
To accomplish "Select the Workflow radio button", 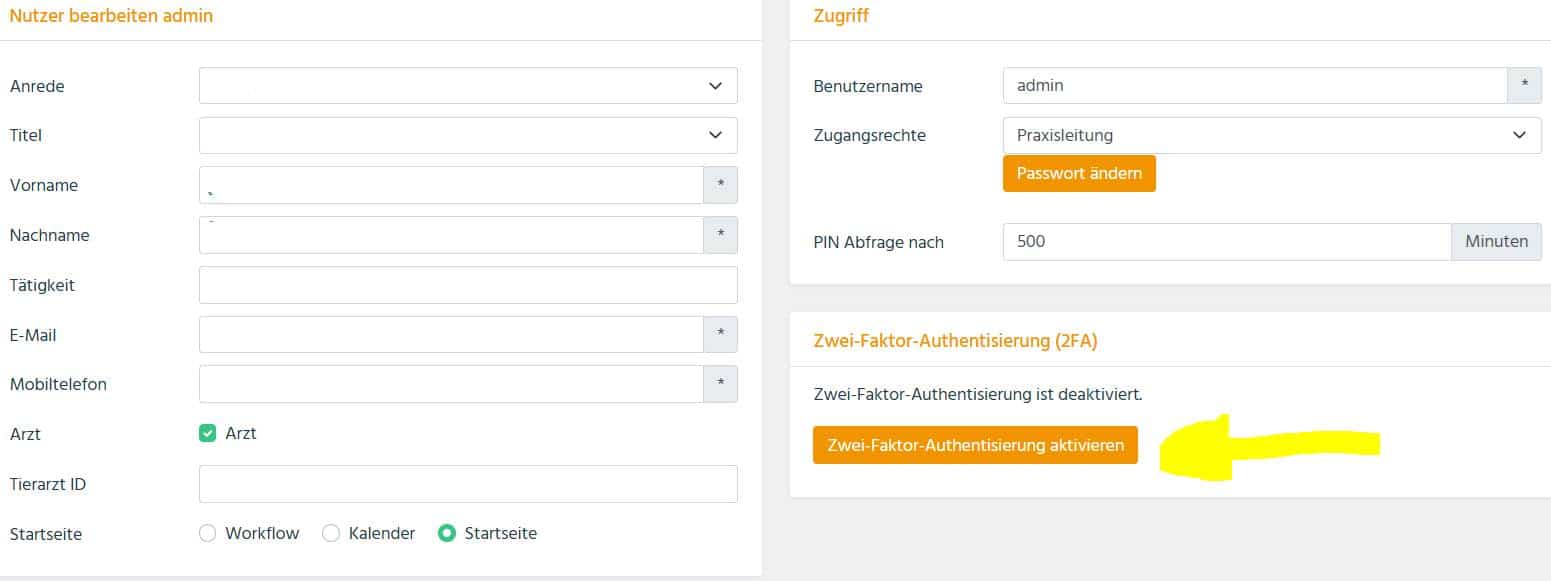I will coord(208,533).
